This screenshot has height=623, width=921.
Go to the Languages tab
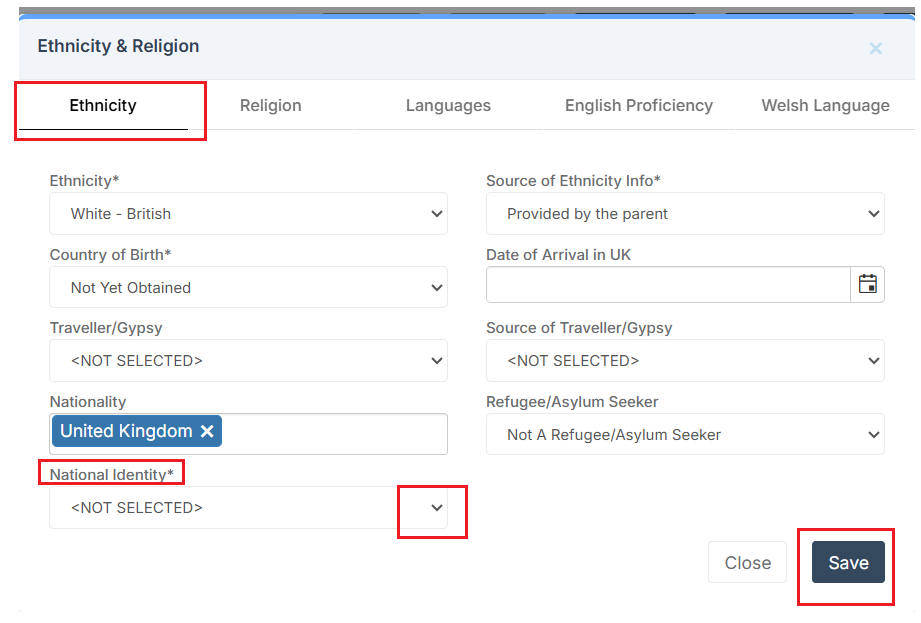[448, 105]
